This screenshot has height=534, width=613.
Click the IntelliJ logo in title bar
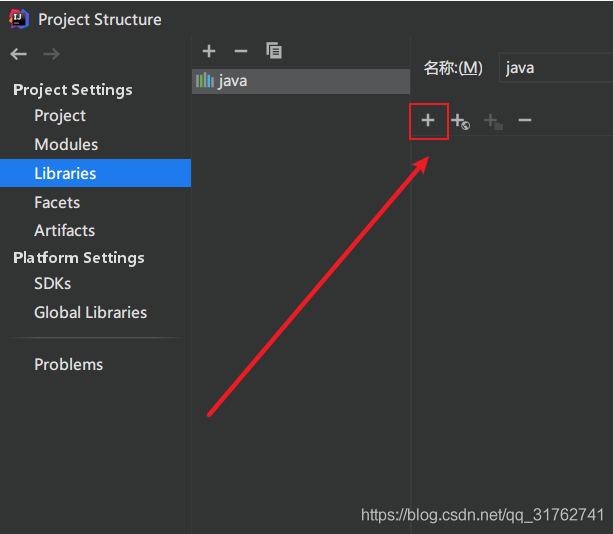pos(19,19)
